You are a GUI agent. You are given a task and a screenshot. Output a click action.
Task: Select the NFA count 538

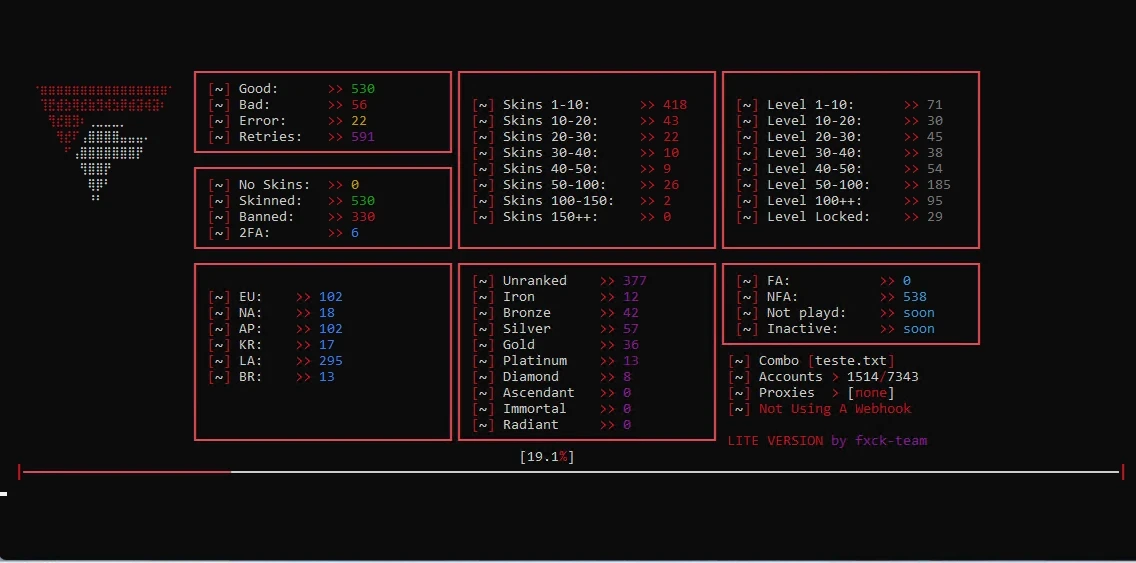coord(914,297)
